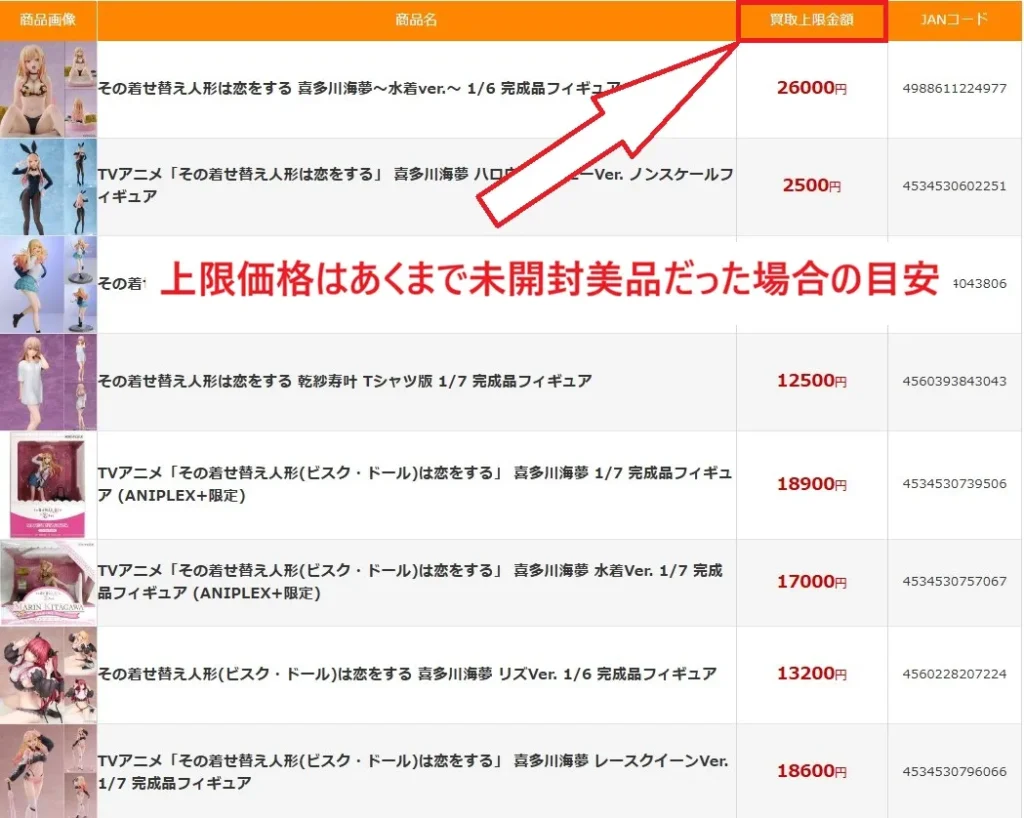Open 喜多川海夢〜水着ver.〜 1/6 product name
Screen dimensions: 1024x818
pos(359,88)
